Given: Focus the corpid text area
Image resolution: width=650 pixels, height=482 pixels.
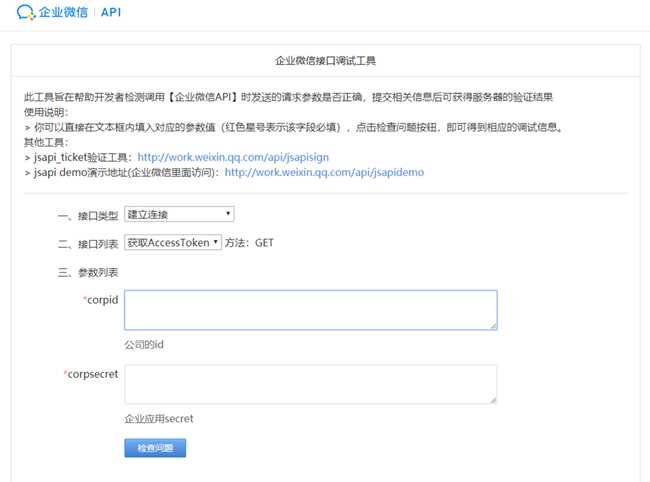Looking at the screenshot, I should (x=310, y=310).
